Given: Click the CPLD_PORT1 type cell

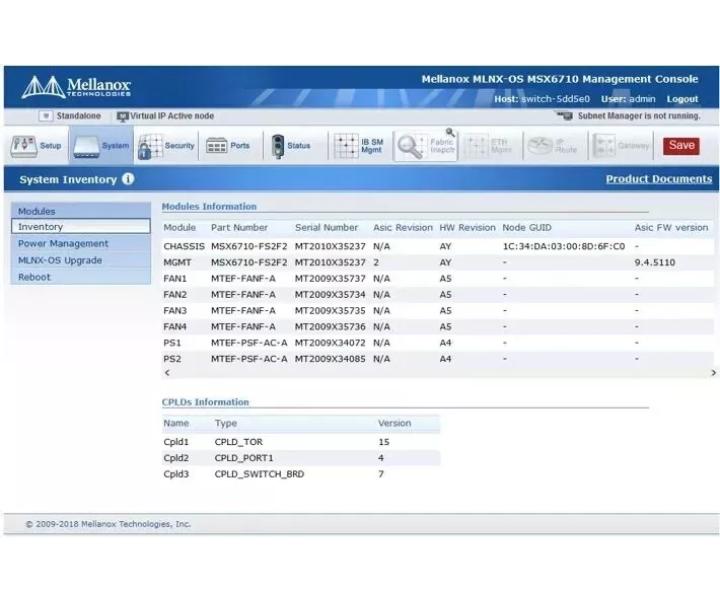Looking at the screenshot, I should tap(244, 458).
